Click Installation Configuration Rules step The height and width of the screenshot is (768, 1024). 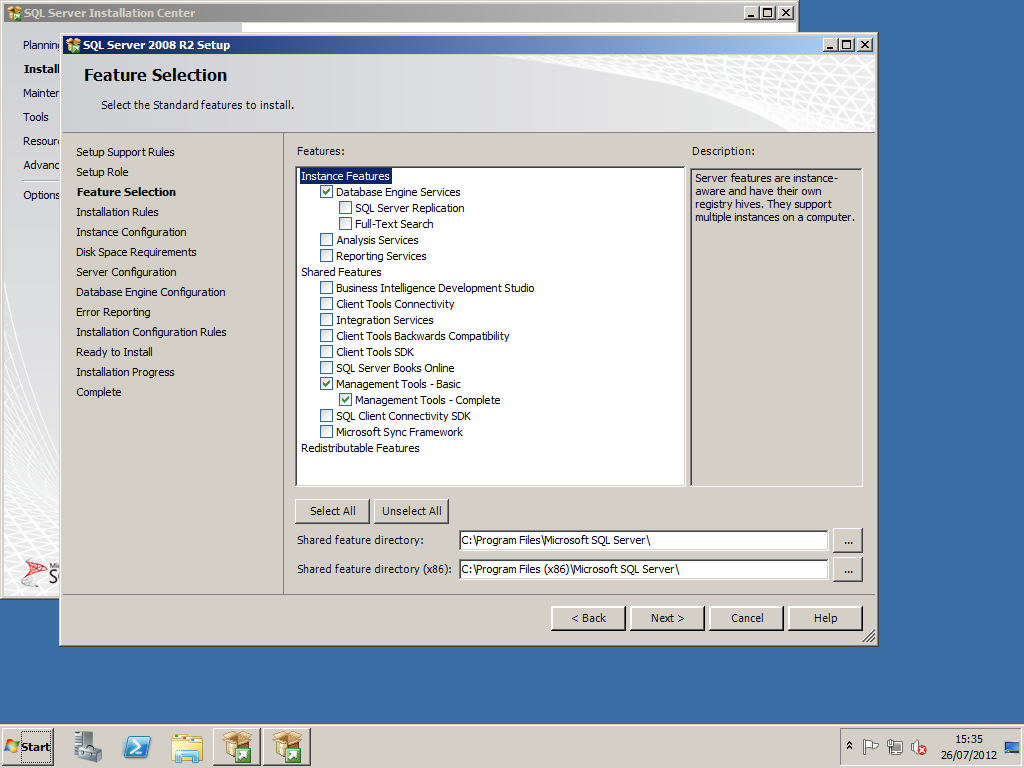coord(151,332)
